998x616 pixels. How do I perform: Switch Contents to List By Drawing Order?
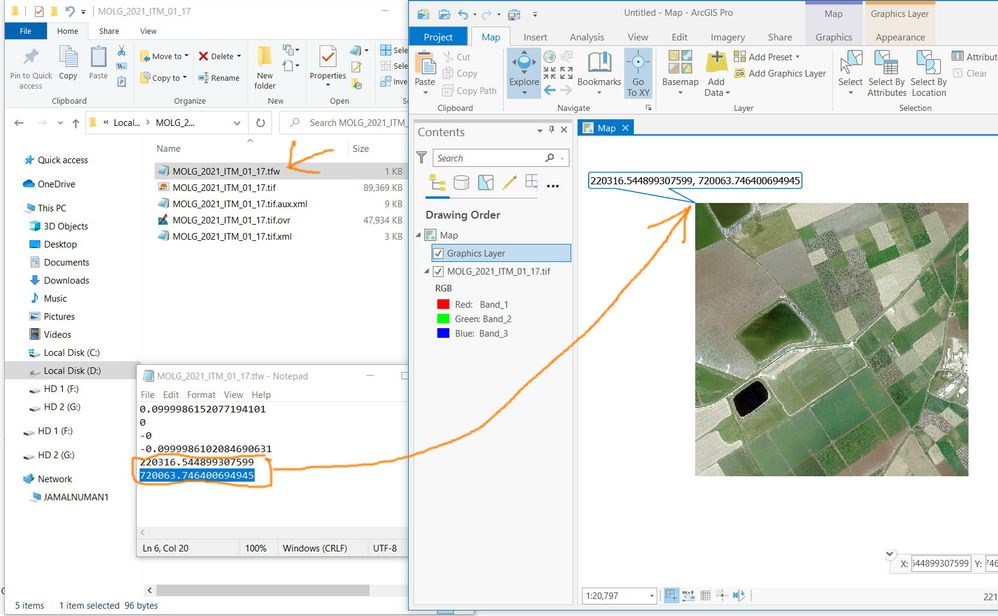pyautogui.click(x=437, y=183)
